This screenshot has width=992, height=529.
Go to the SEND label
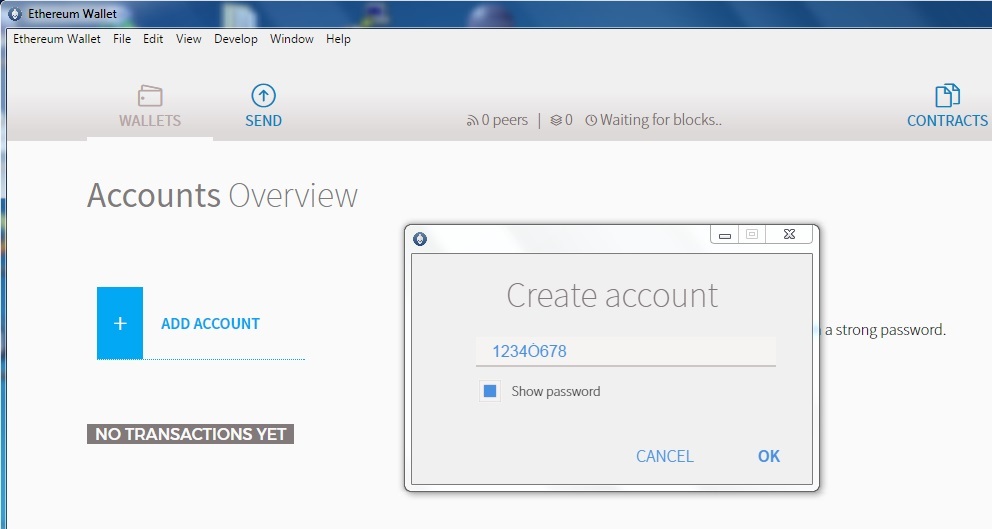[263, 120]
